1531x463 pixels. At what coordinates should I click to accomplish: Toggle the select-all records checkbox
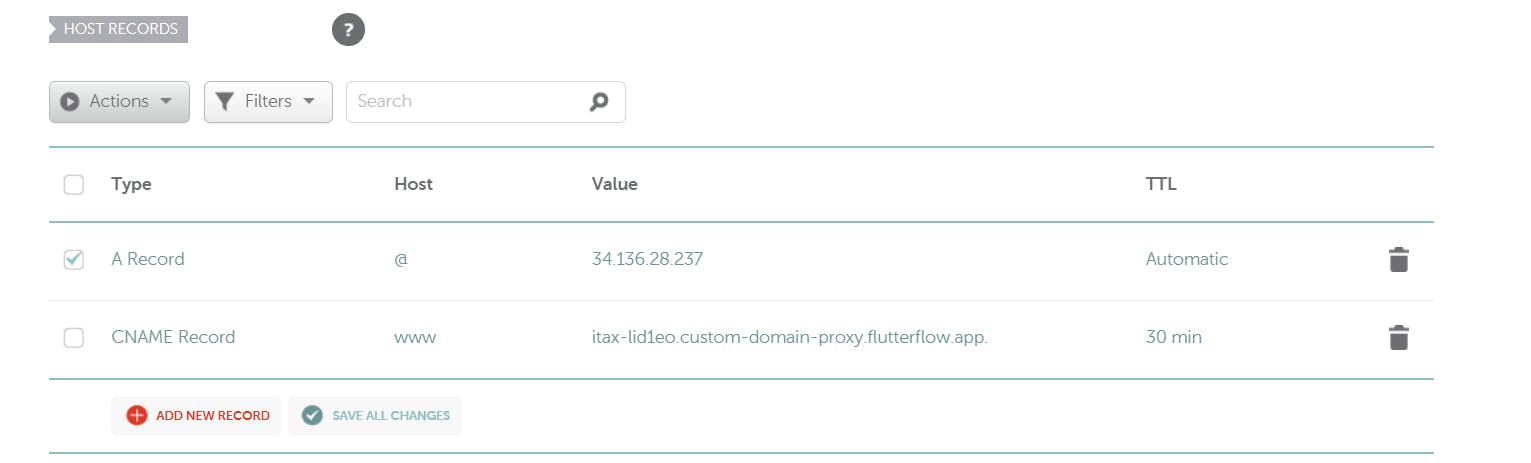tap(74, 185)
